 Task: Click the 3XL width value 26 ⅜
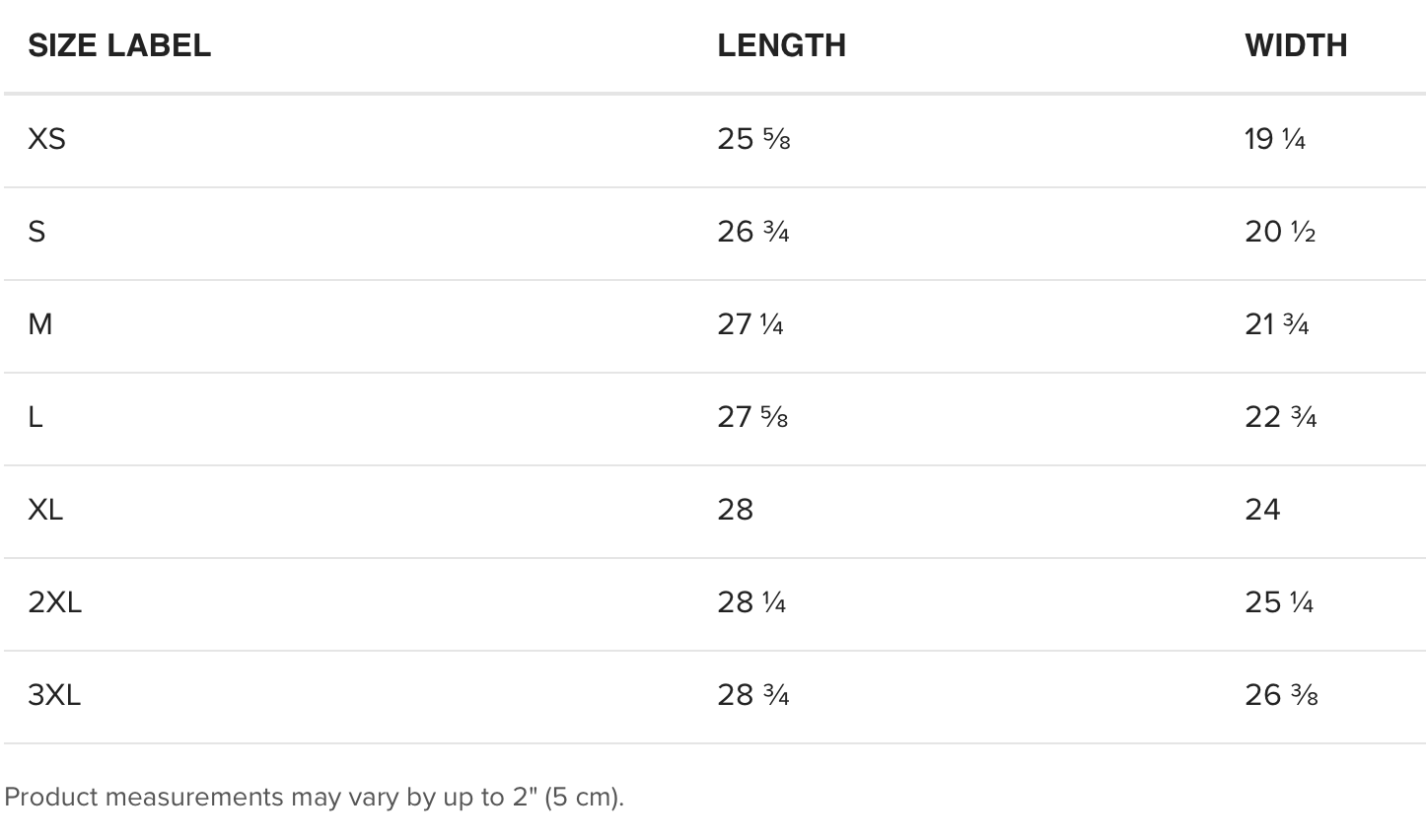(1281, 695)
